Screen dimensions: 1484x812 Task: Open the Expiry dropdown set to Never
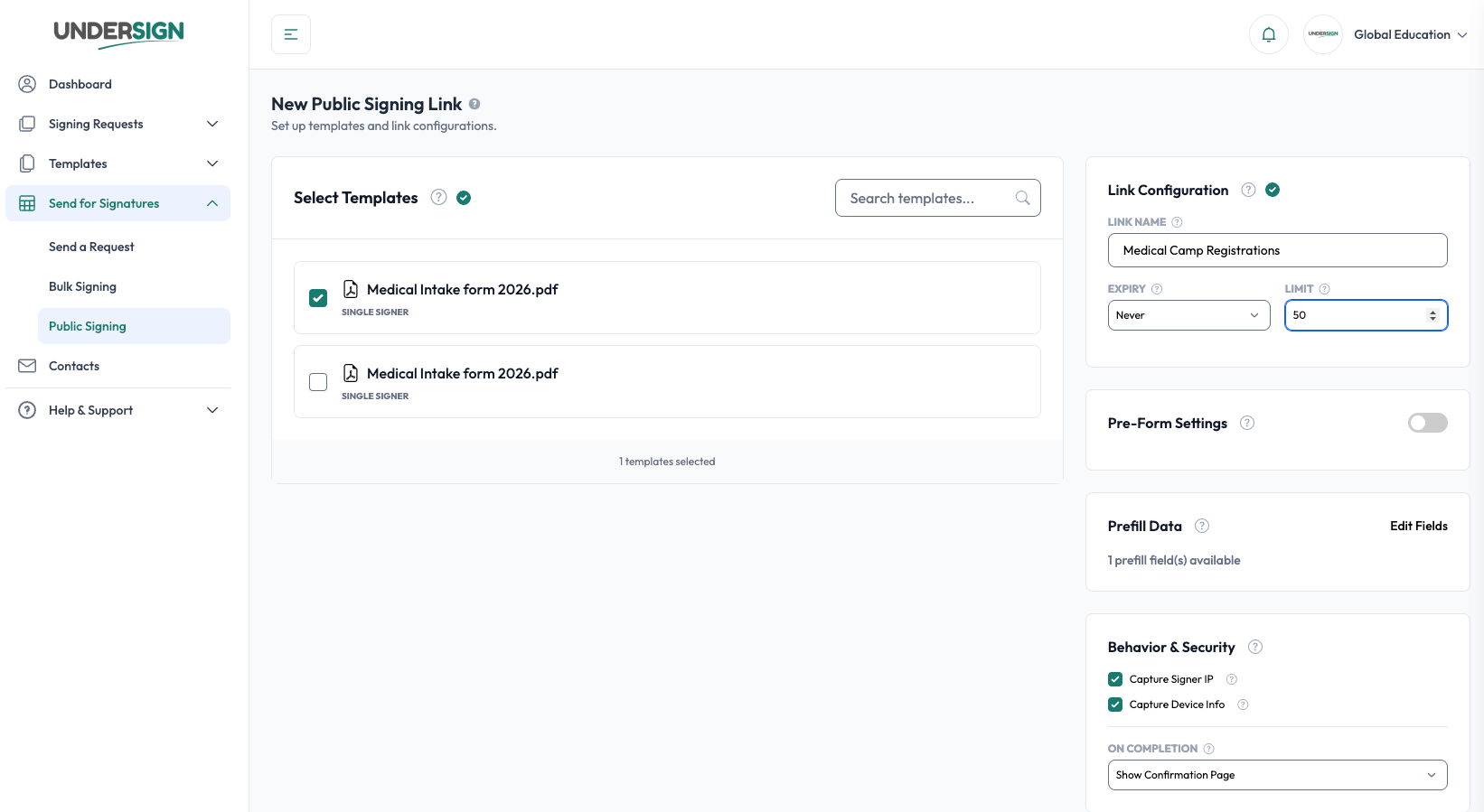click(1189, 315)
